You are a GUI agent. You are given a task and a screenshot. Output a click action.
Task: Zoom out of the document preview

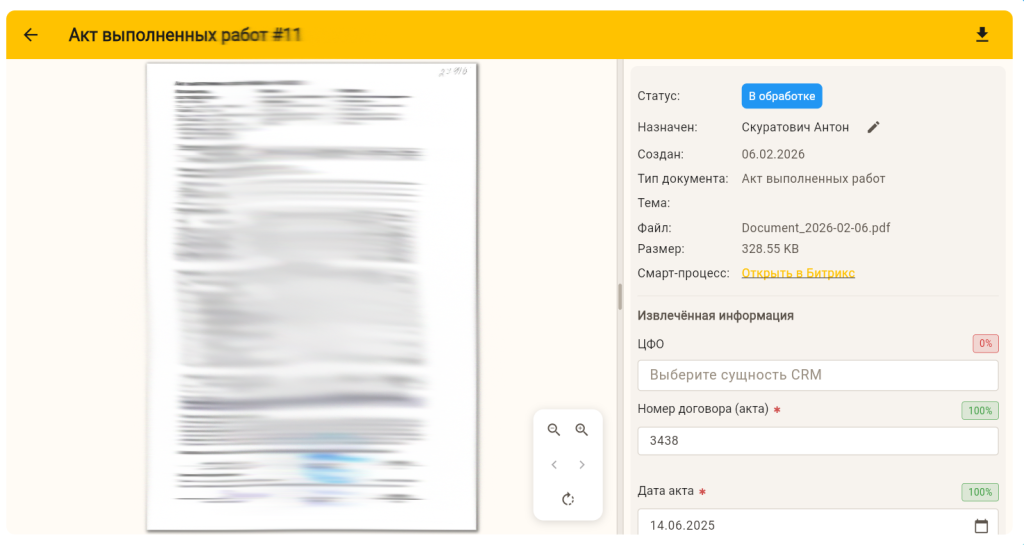coord(554,430)
